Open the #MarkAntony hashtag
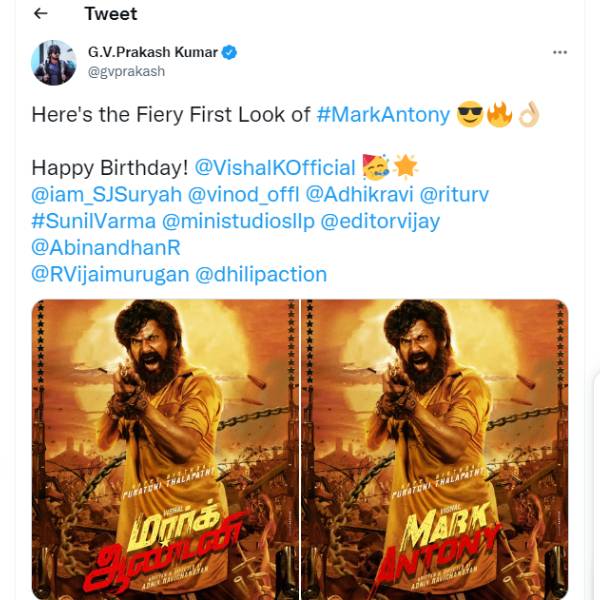 coord(383,114)
